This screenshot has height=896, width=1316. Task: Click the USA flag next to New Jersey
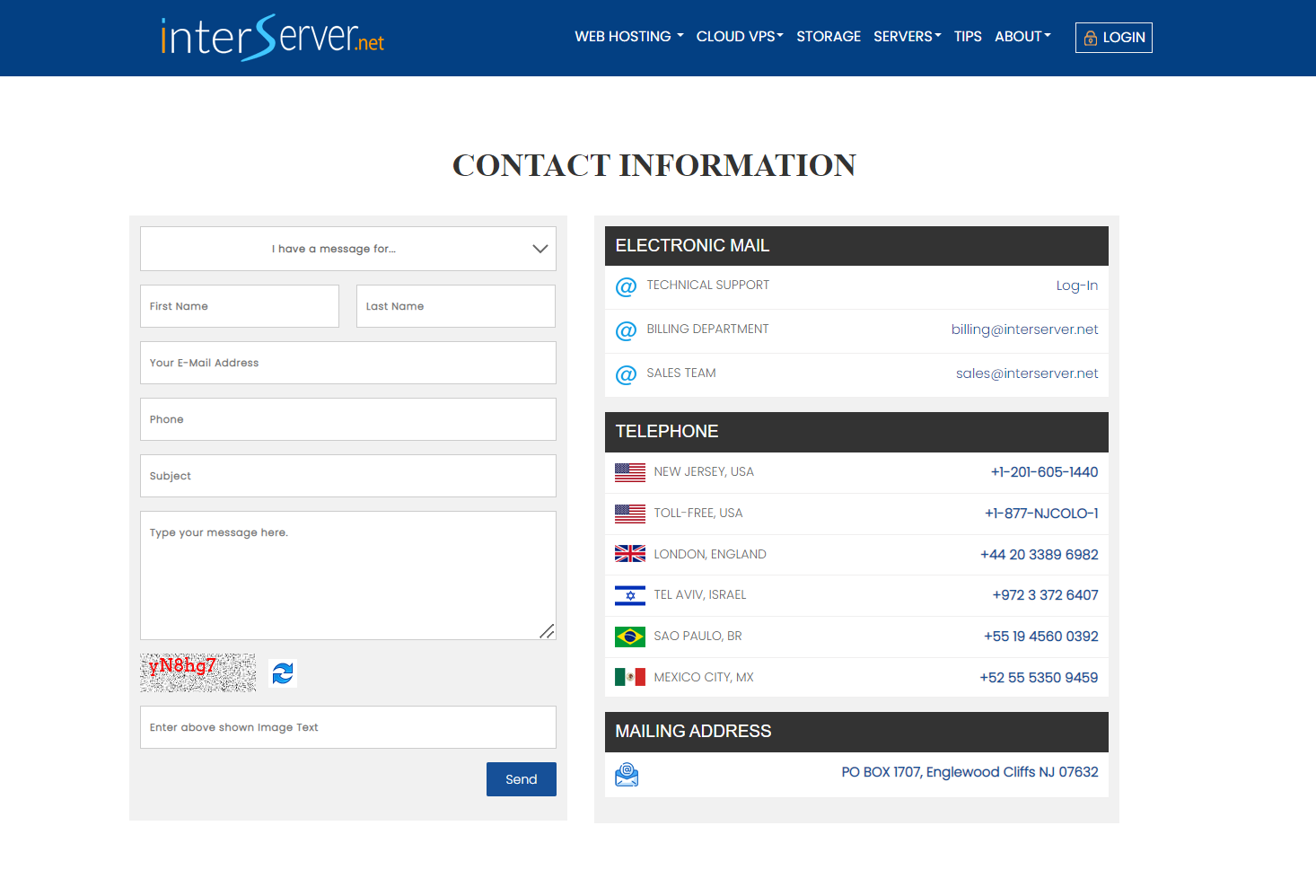tap(630, 472)
